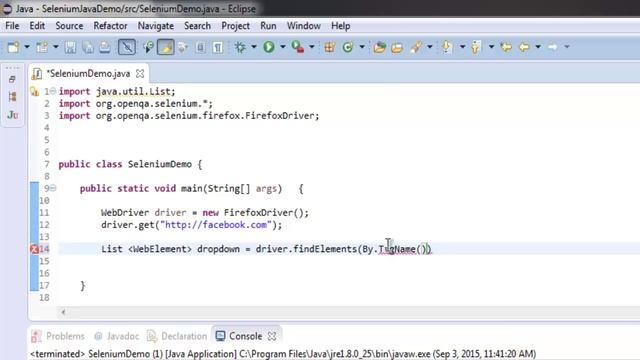640x360 pixels.
Task: Open the Previous Annotation dropdown arrow
Action: [491, 47]
